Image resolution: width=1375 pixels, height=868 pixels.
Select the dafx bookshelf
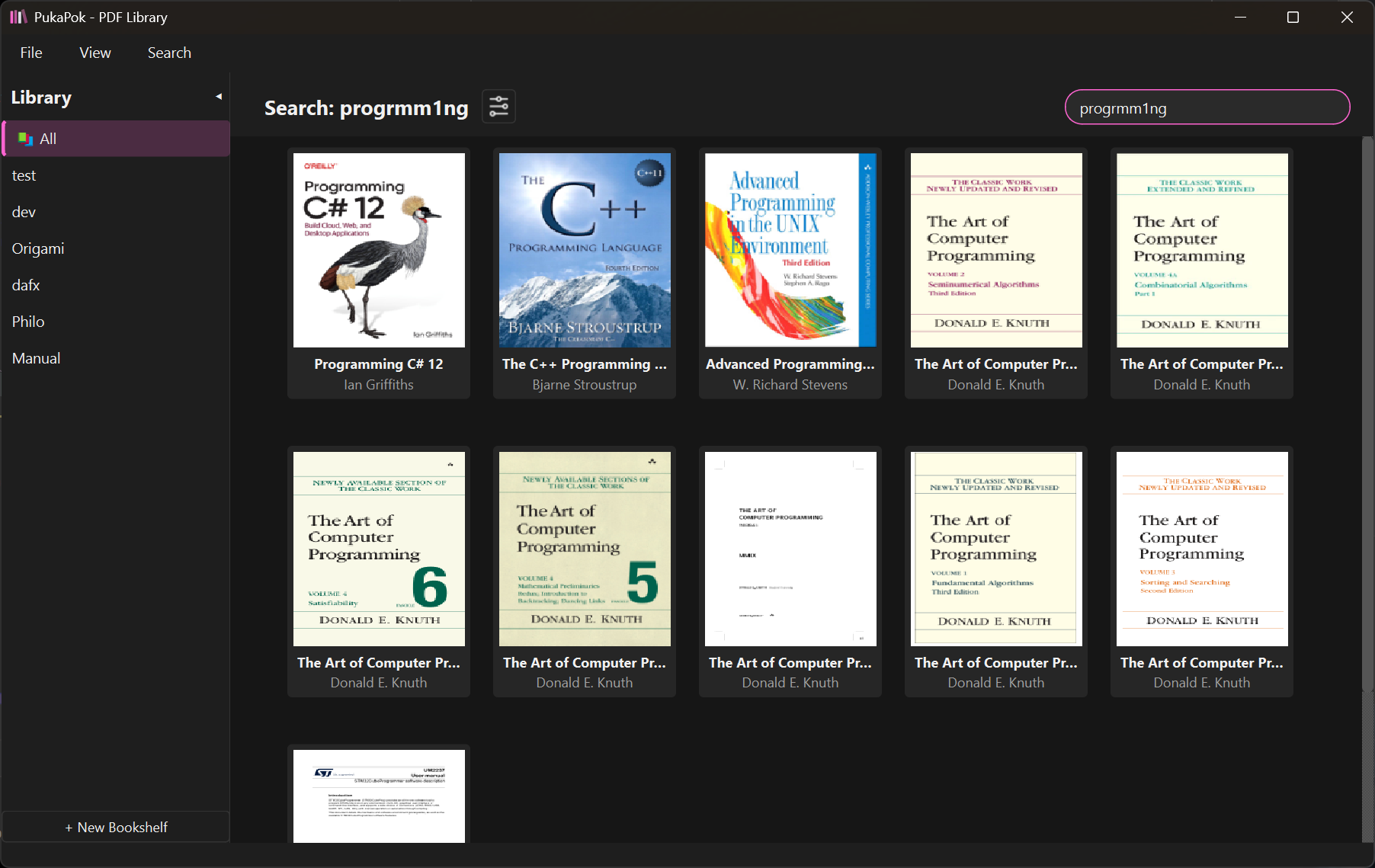point(26,285)
